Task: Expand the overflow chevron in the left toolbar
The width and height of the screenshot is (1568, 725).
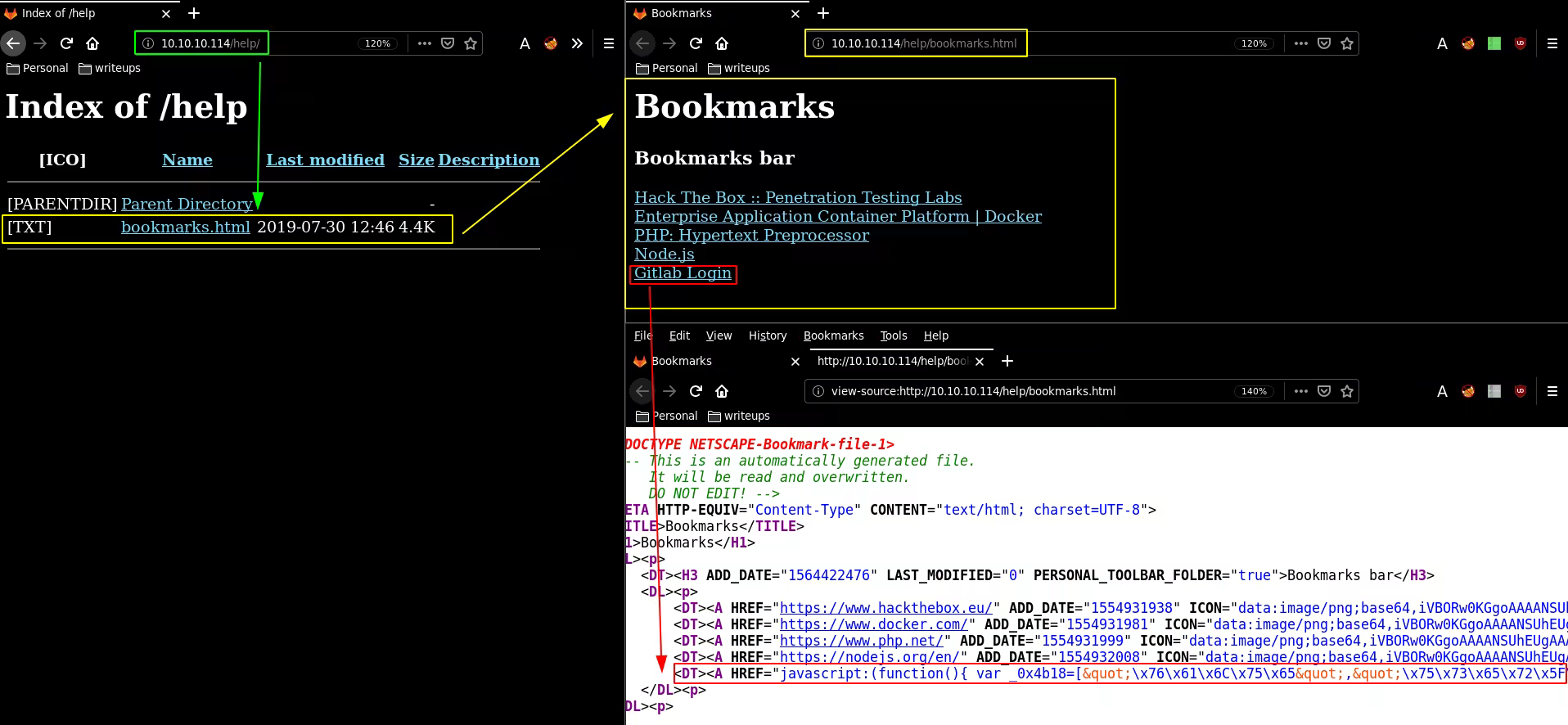Action: 577,43
